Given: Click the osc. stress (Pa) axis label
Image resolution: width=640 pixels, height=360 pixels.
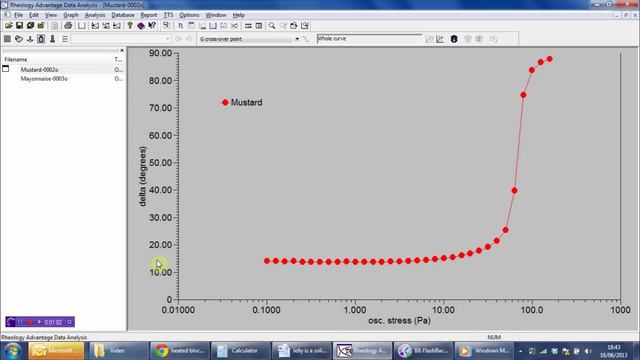Looking at the screenshot, I should point(399,321).
